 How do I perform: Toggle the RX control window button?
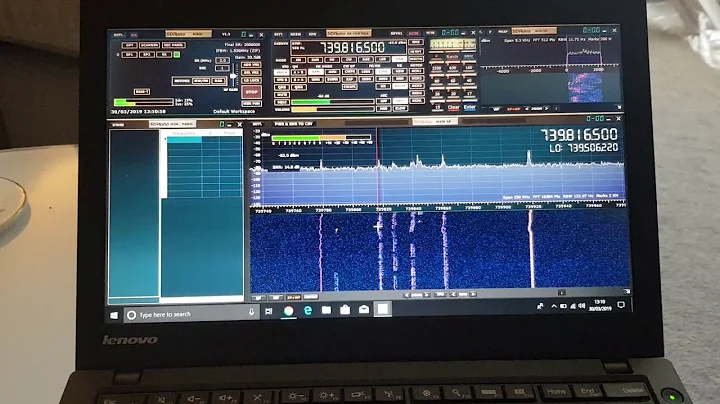coord(164,55)
